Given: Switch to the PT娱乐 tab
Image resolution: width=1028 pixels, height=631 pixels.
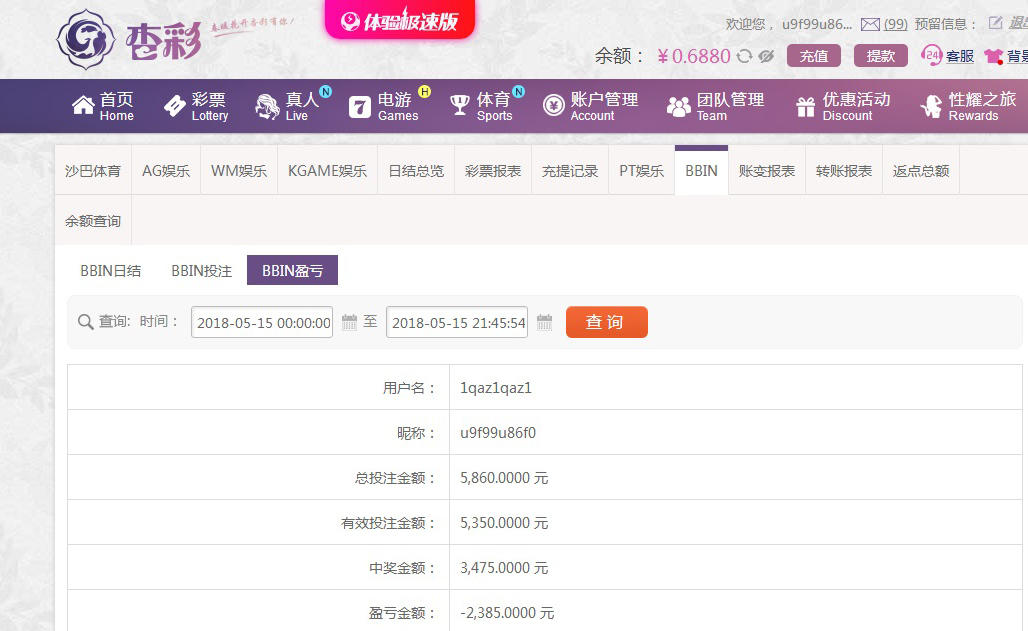Looking at the screenshot, I should pyautogui.click(x=641, y=171).
